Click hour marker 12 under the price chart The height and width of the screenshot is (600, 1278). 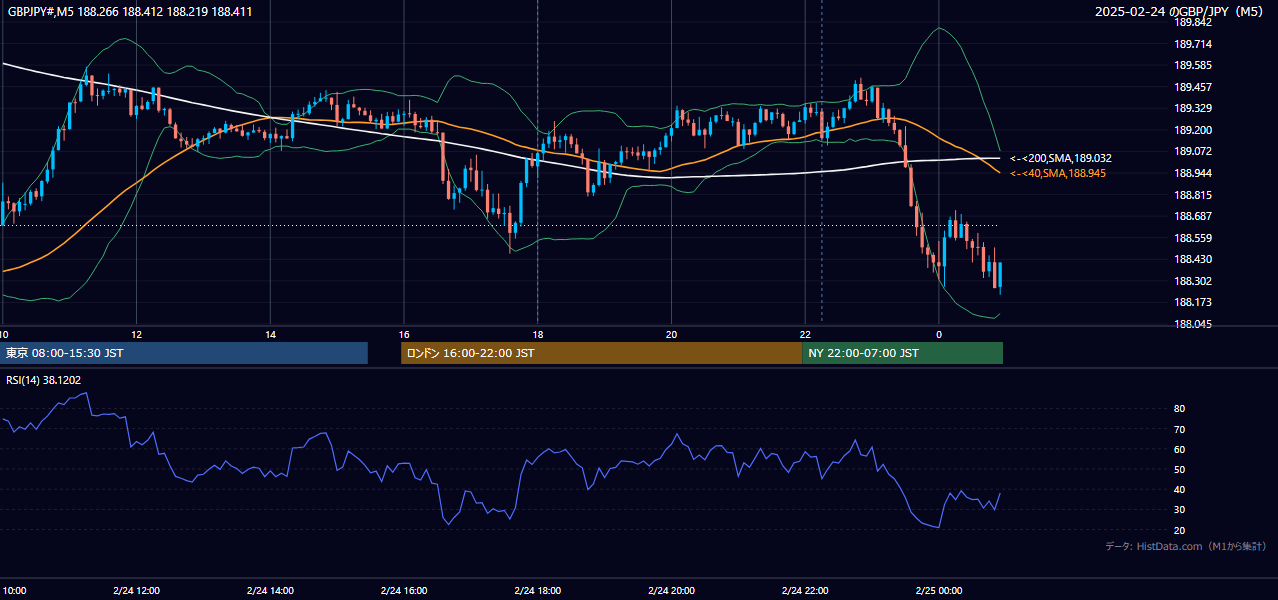click(x=136, y=334)
